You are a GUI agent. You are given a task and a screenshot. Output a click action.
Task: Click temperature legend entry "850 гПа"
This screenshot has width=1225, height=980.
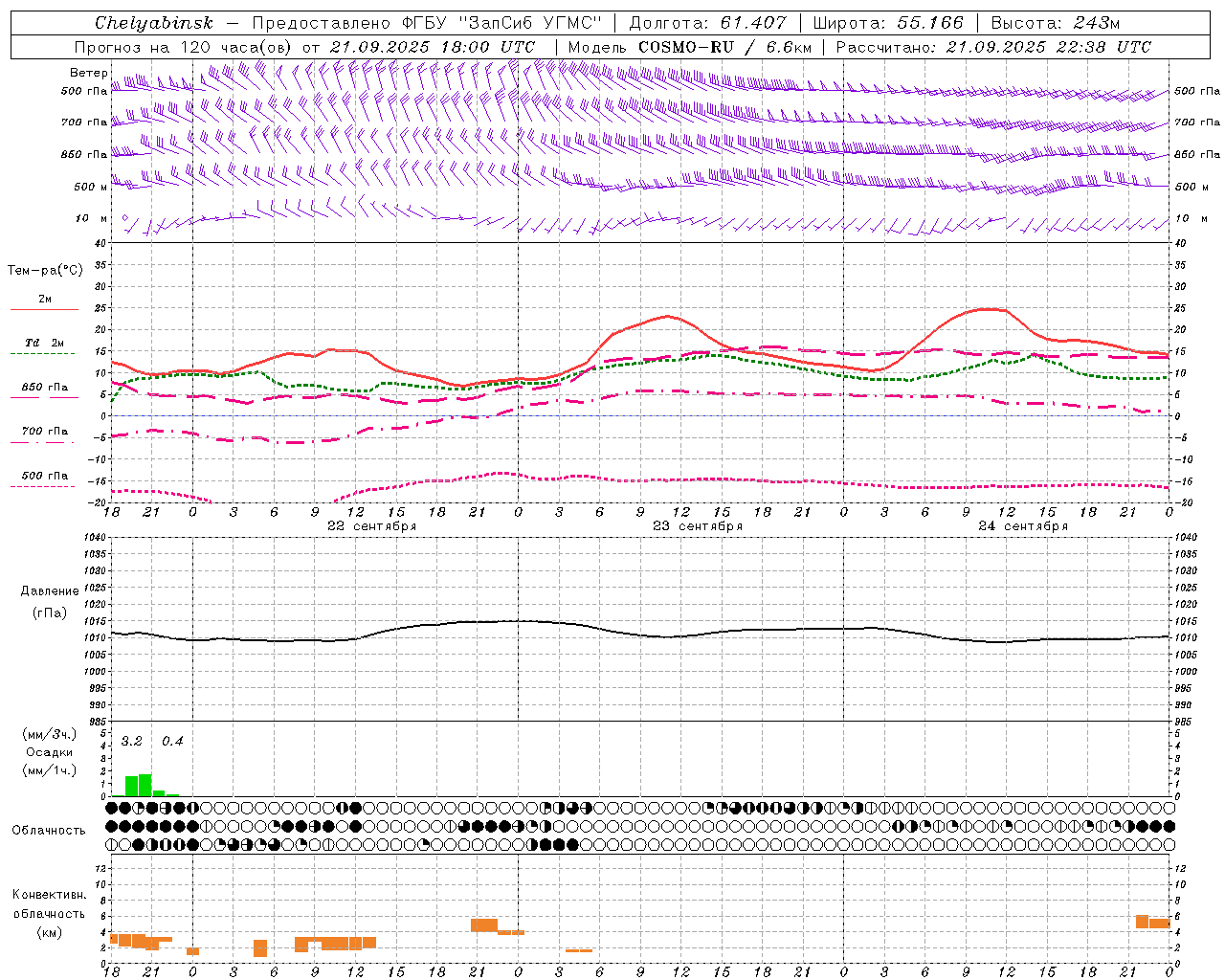pyautogui.click(x=44, y=388)
